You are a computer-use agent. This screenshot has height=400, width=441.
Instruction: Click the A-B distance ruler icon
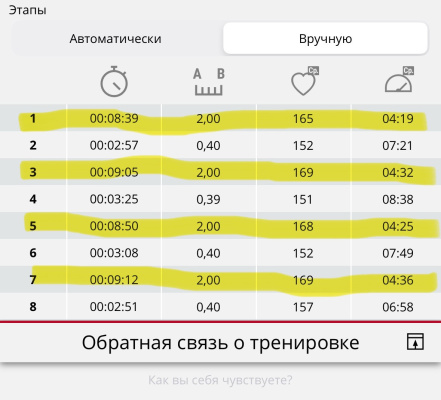point(209,82)
